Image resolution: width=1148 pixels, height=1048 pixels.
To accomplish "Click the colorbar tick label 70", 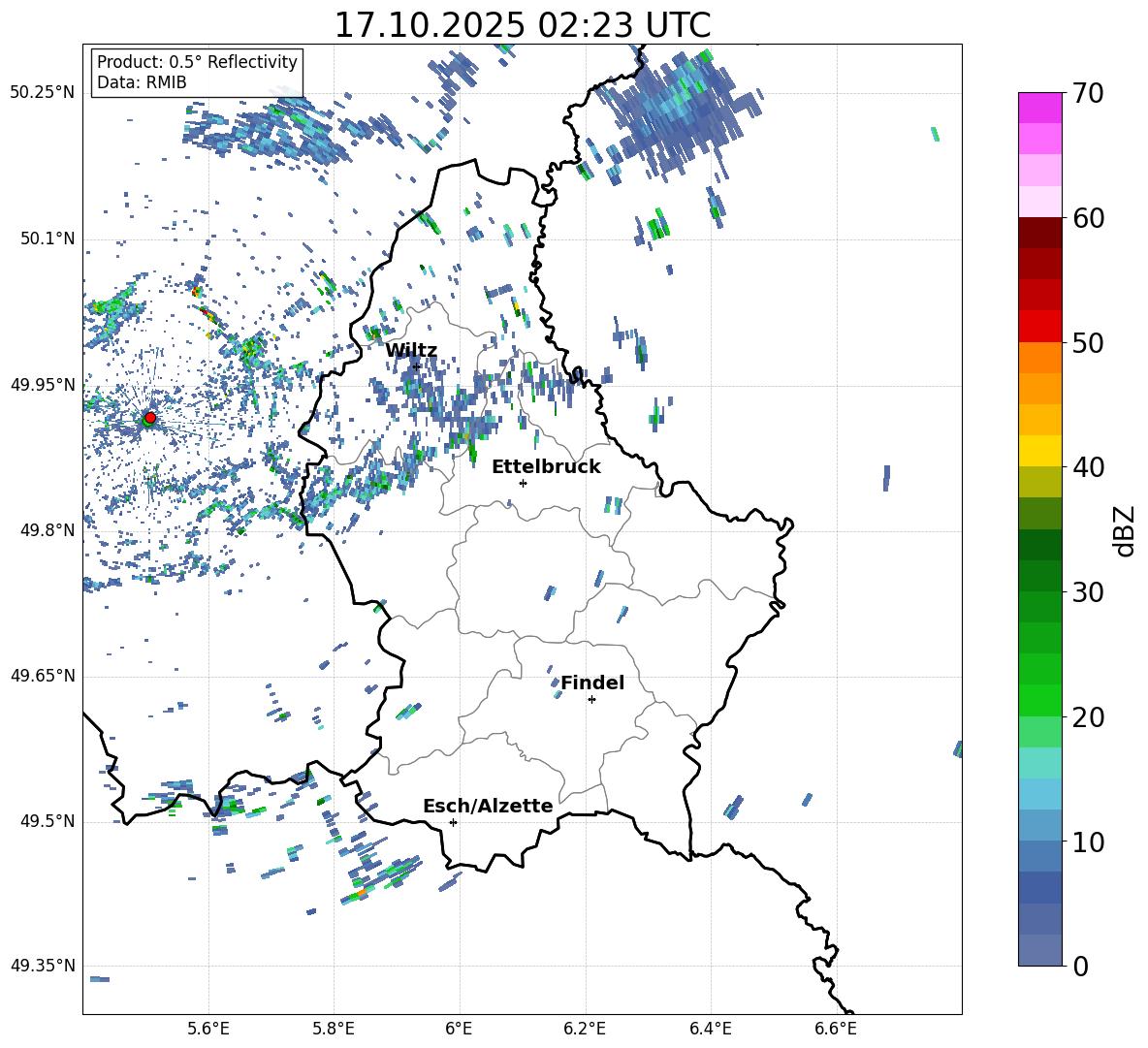I will (x=1088, y=94).
